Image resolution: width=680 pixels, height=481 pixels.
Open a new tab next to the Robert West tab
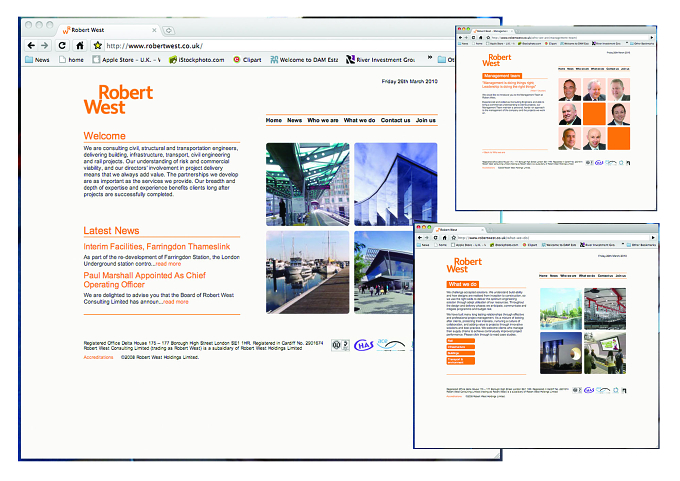pos(169,30)
